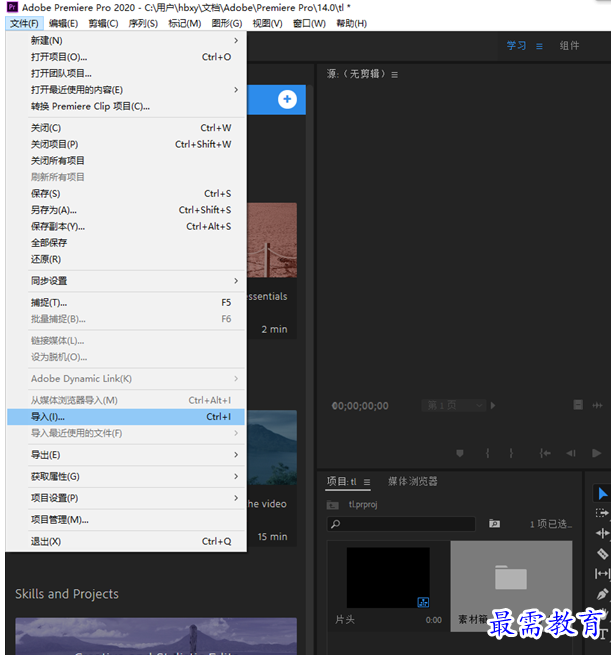Select the 片头 sequence thumbnail
The height and width of the screenshot is (655, 611).
388,578
